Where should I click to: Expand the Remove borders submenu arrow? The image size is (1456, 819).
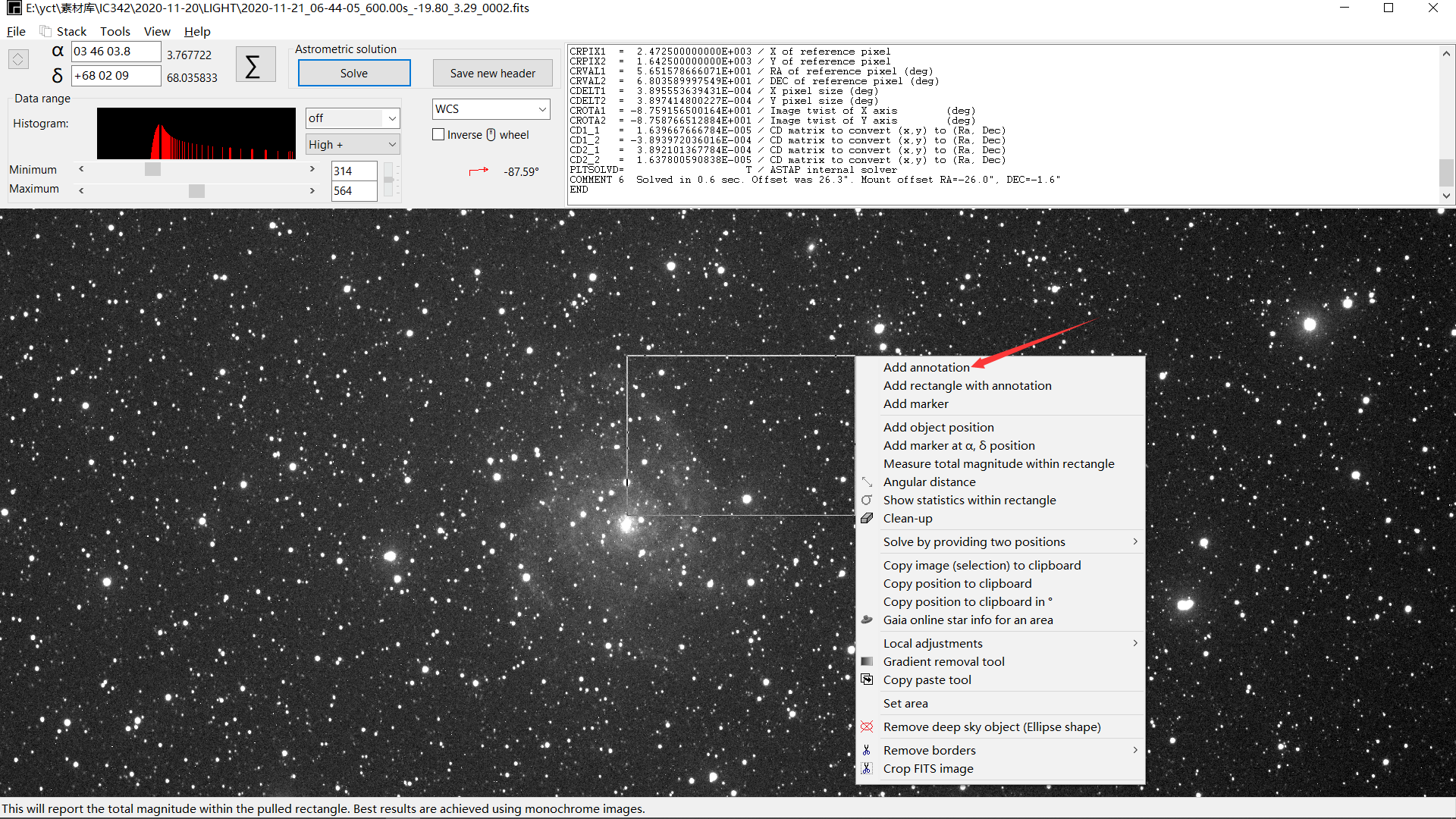point(1134,750)
